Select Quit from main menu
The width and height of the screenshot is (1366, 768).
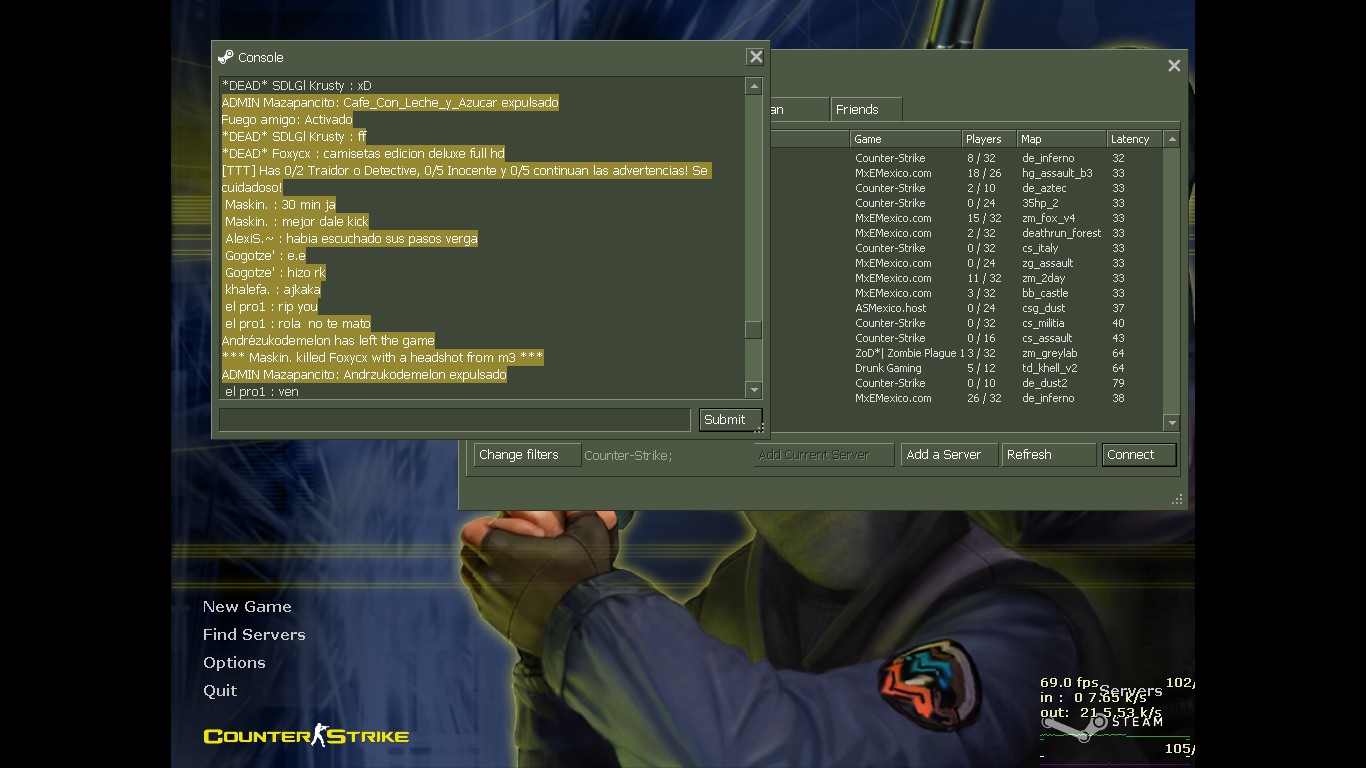[x=220, y=691]
